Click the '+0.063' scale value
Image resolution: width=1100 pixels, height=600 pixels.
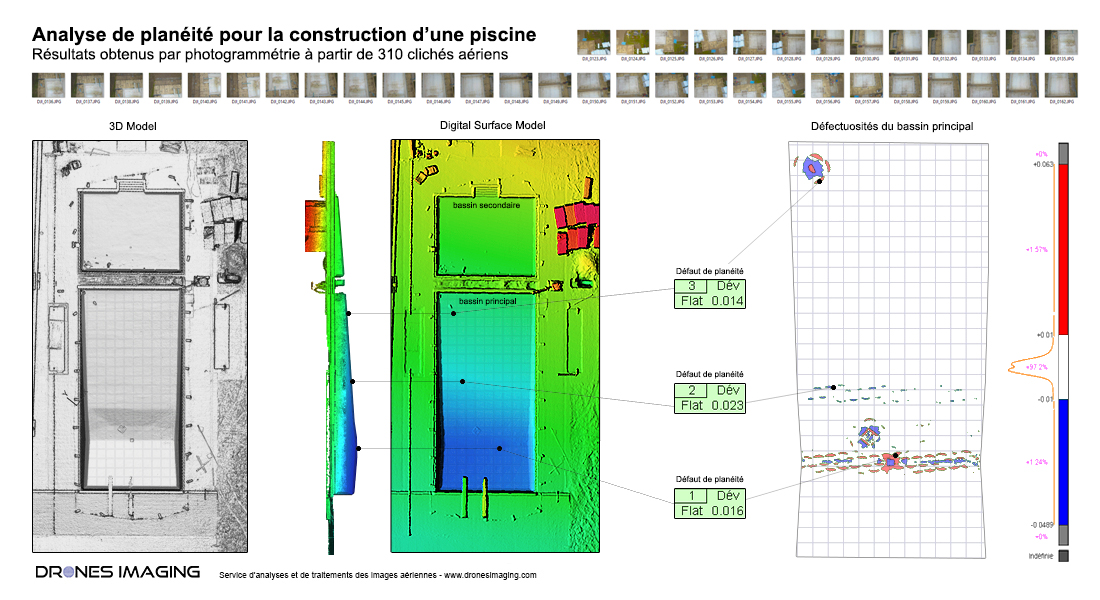pyautogui.click(x=1042, y=164)
